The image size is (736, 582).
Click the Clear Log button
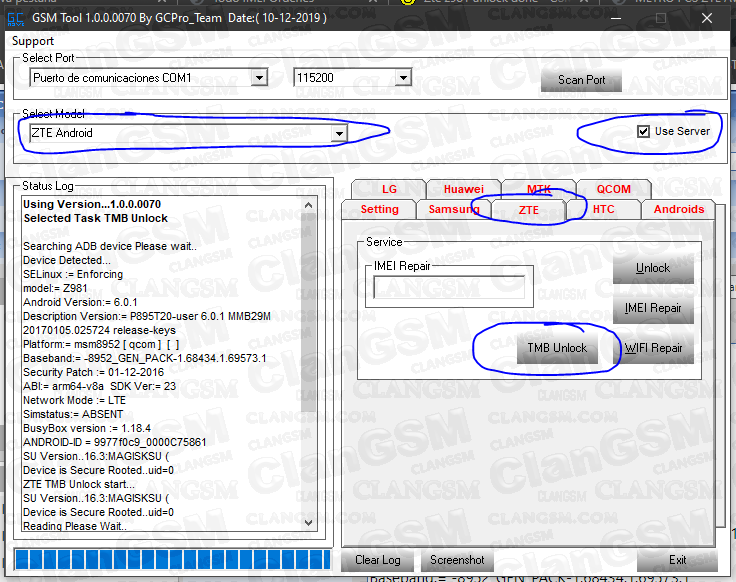[x=377, y=560]
